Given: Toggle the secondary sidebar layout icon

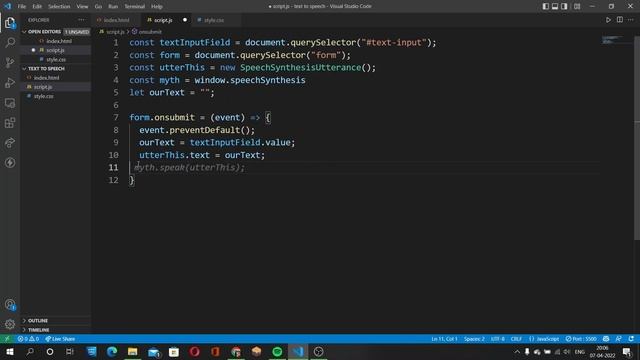Looking at the screenshot, I should coord(564,6).
